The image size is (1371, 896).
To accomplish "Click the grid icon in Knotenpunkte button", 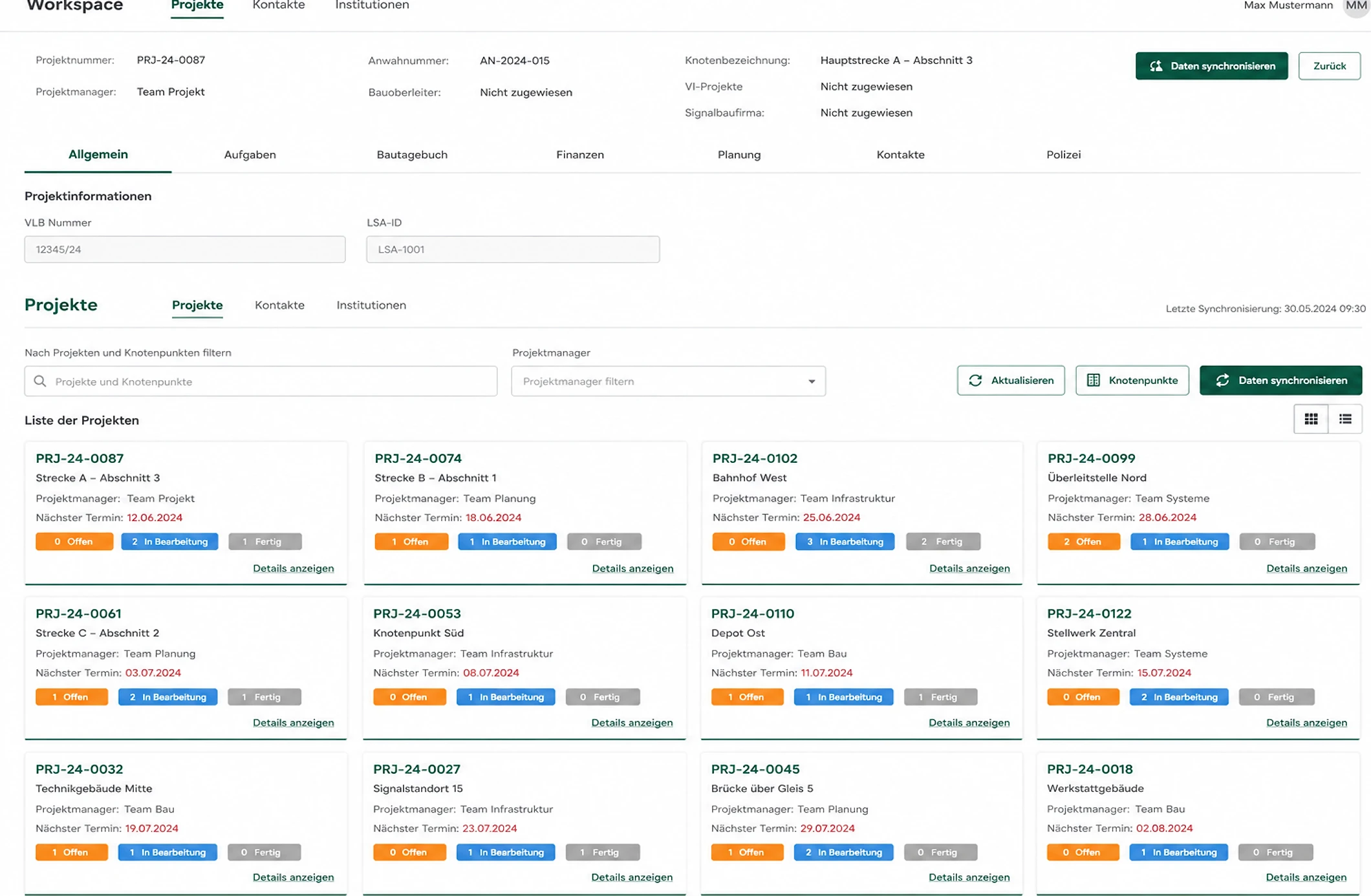I will [x=1093, y=381].
